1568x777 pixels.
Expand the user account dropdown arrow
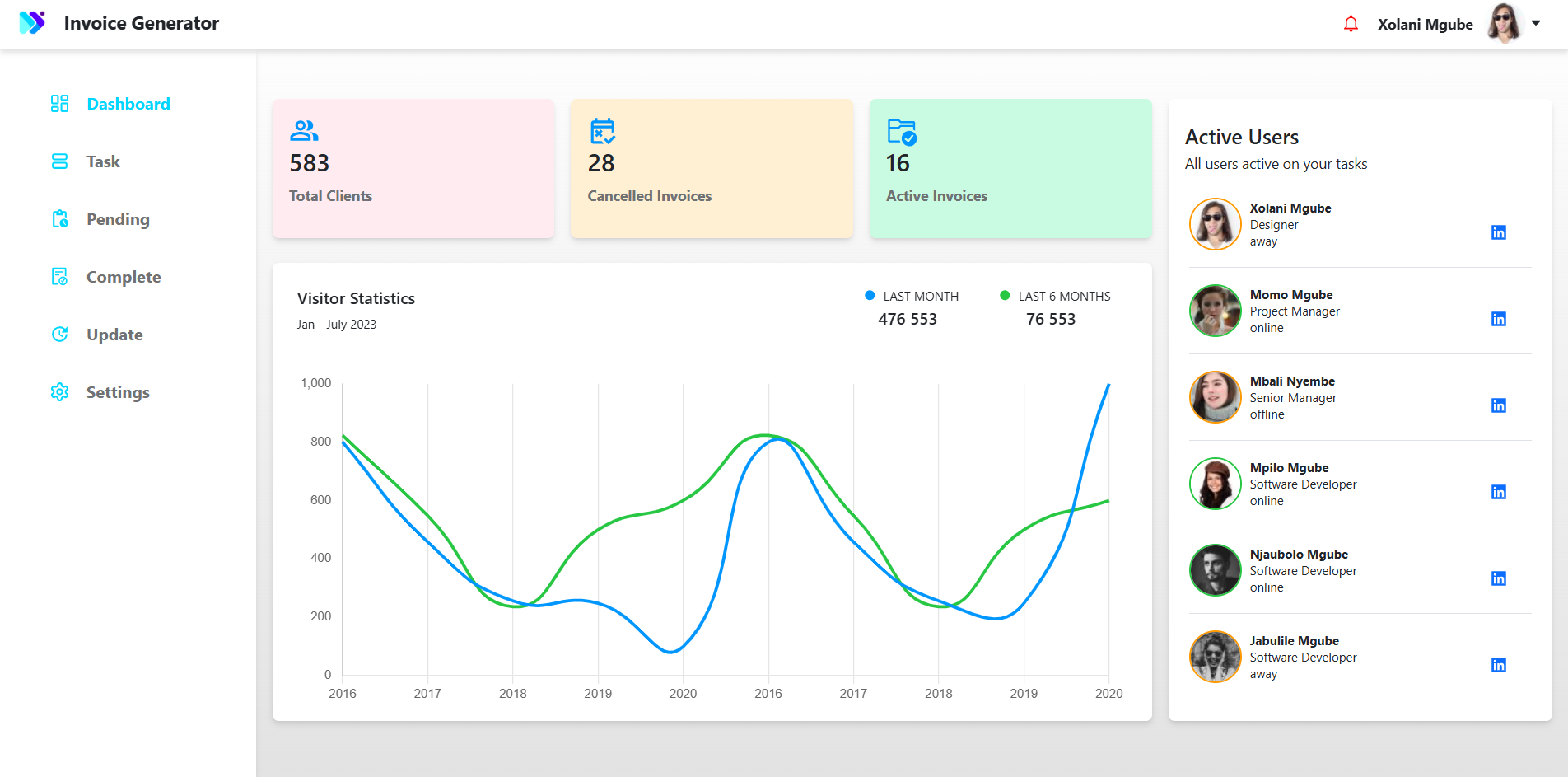[1536, 23]
